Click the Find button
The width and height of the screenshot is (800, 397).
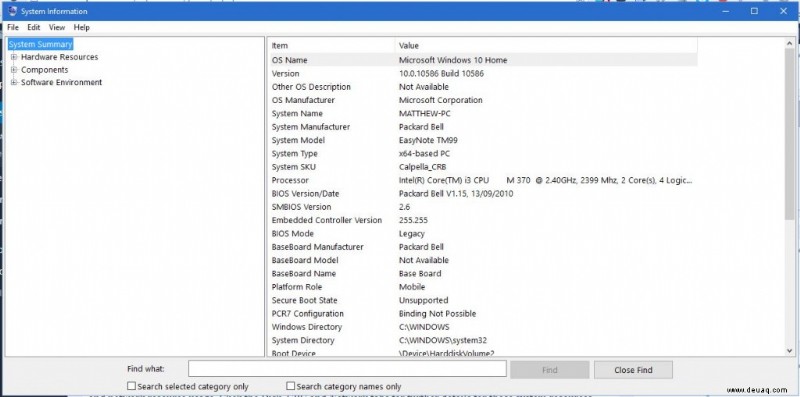pyautogui.click(x=549, y=370)
